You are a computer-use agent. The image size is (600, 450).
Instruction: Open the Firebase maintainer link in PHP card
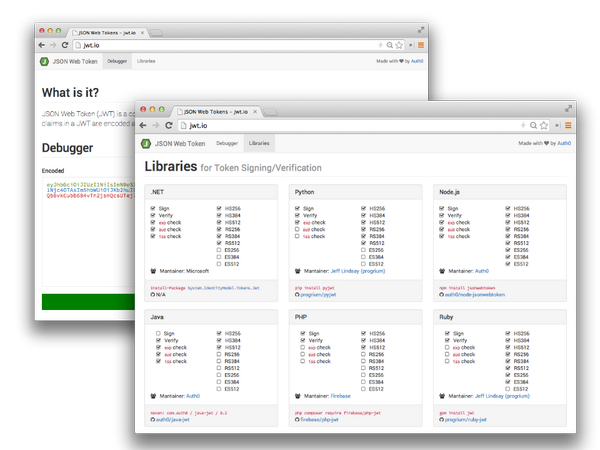coord(340,396)
